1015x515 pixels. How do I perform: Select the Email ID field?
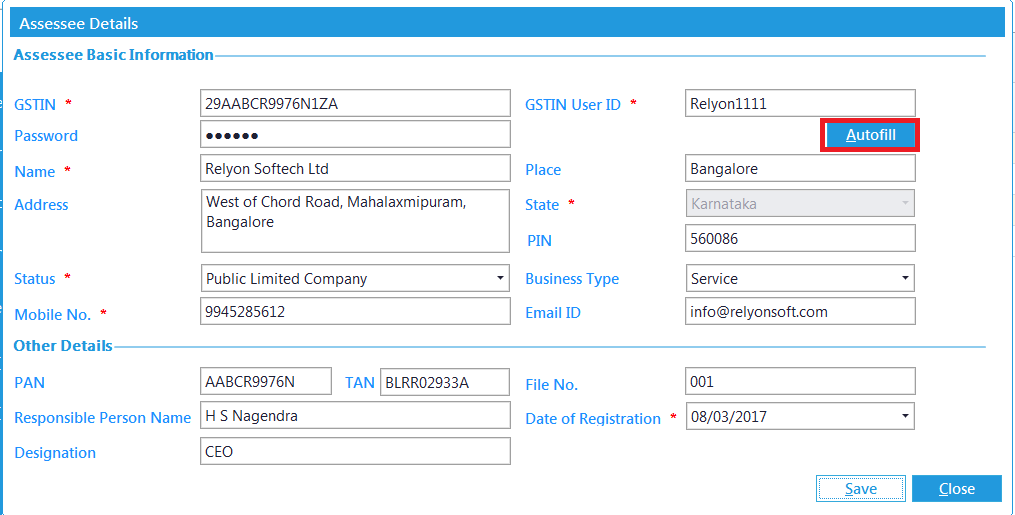coord(800,312)
